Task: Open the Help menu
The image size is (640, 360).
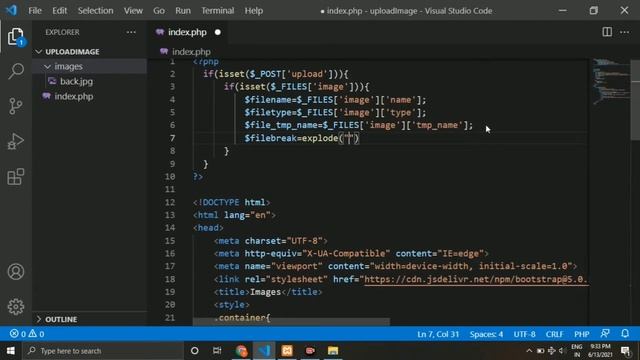Action: pos(253,11)
